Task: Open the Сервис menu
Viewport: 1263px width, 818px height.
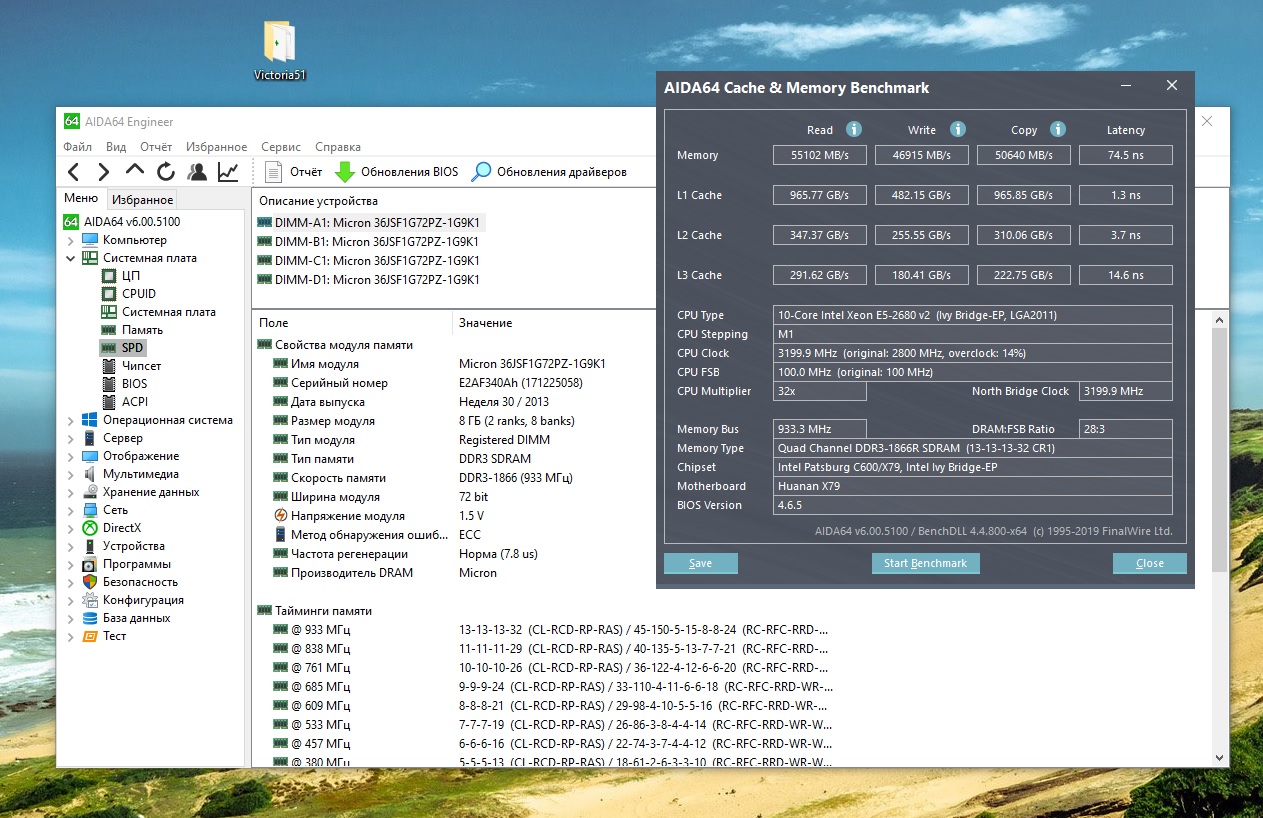Action: [281, 147]
